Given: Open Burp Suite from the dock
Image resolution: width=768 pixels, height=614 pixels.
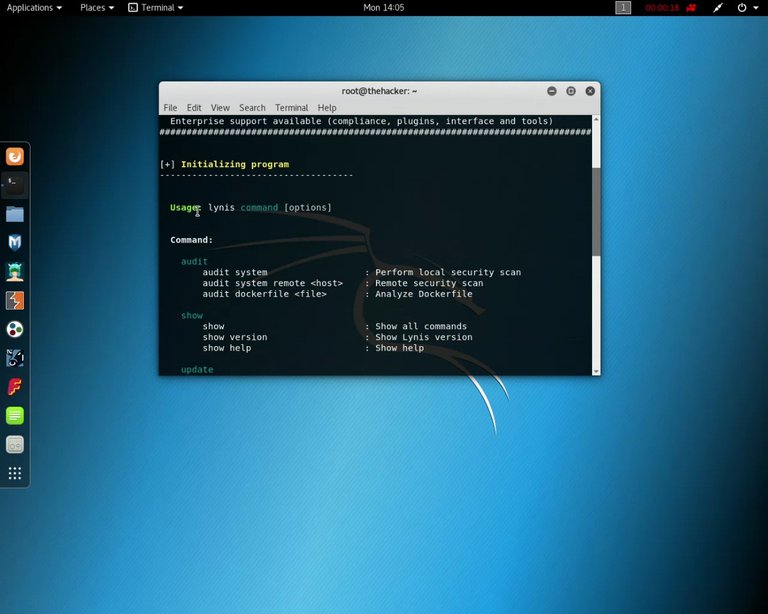Looking at the screenshot, I should click(x=15, y=300).
